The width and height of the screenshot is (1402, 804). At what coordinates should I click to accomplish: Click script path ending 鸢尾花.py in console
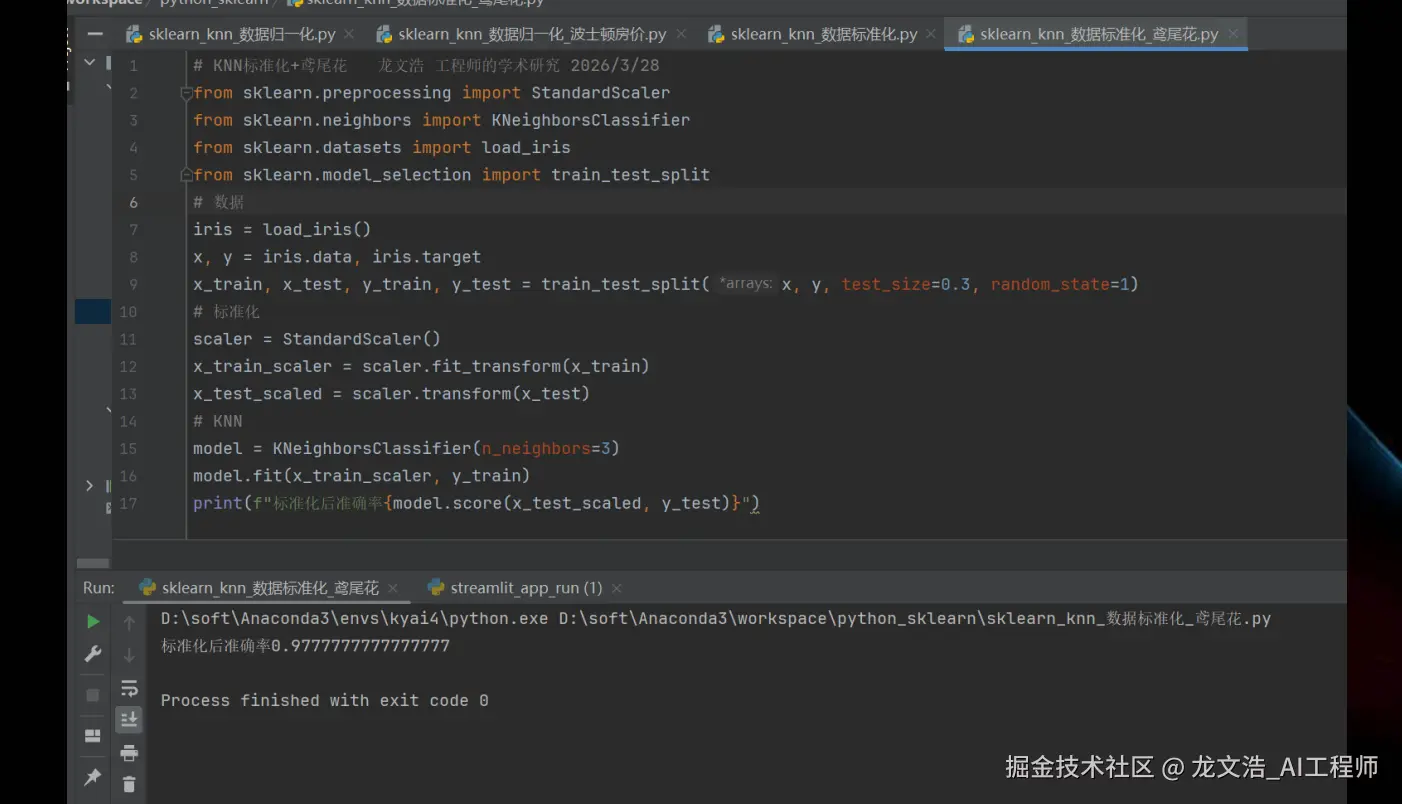(915, 619)
